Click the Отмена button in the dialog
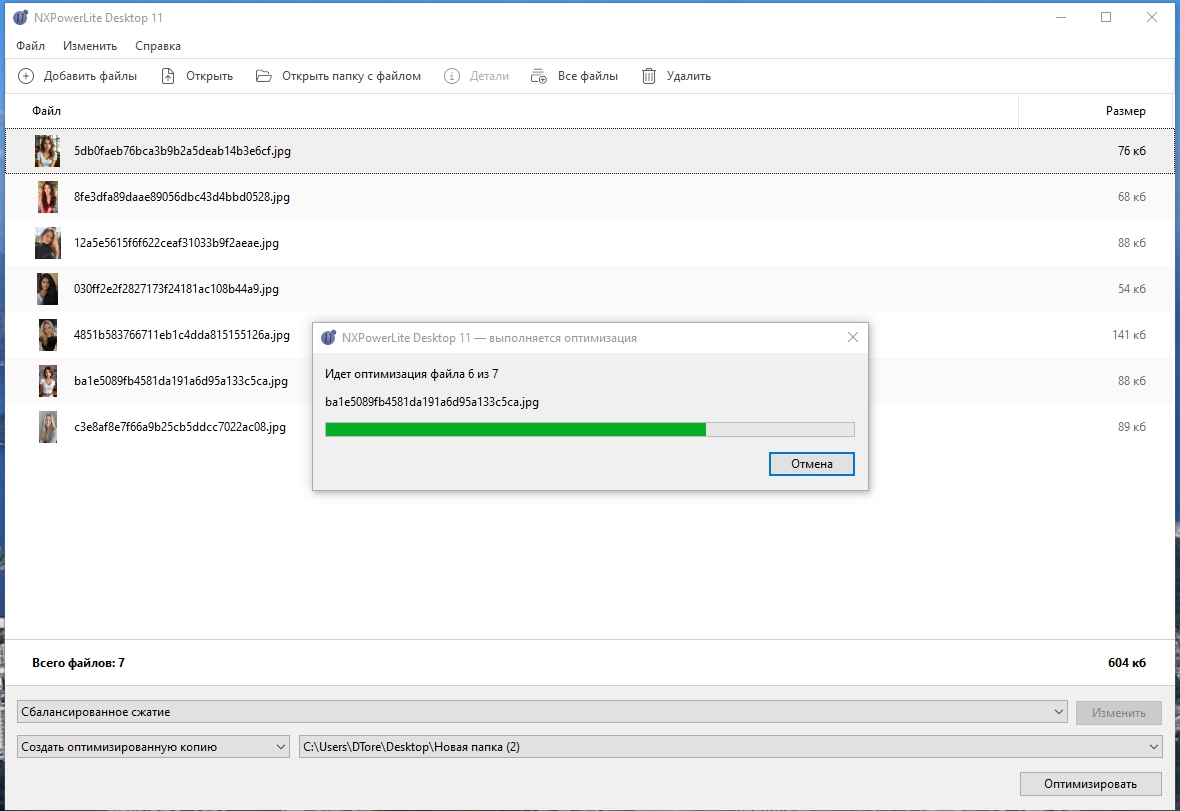Image resolution: width=1180 pixels, height=811 pixels. [x=811, y=464]
